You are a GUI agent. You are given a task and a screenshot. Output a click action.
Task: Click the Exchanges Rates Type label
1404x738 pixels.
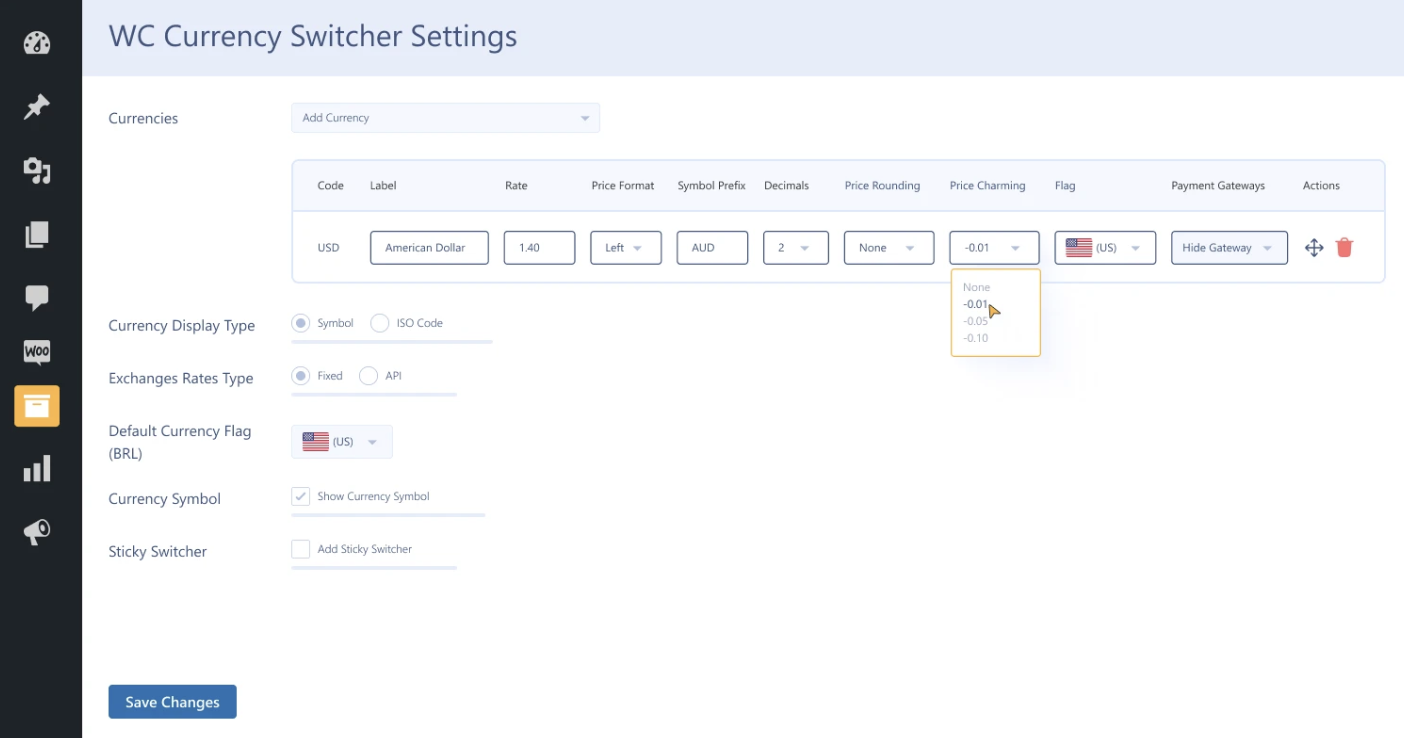[x=180, y=379]
